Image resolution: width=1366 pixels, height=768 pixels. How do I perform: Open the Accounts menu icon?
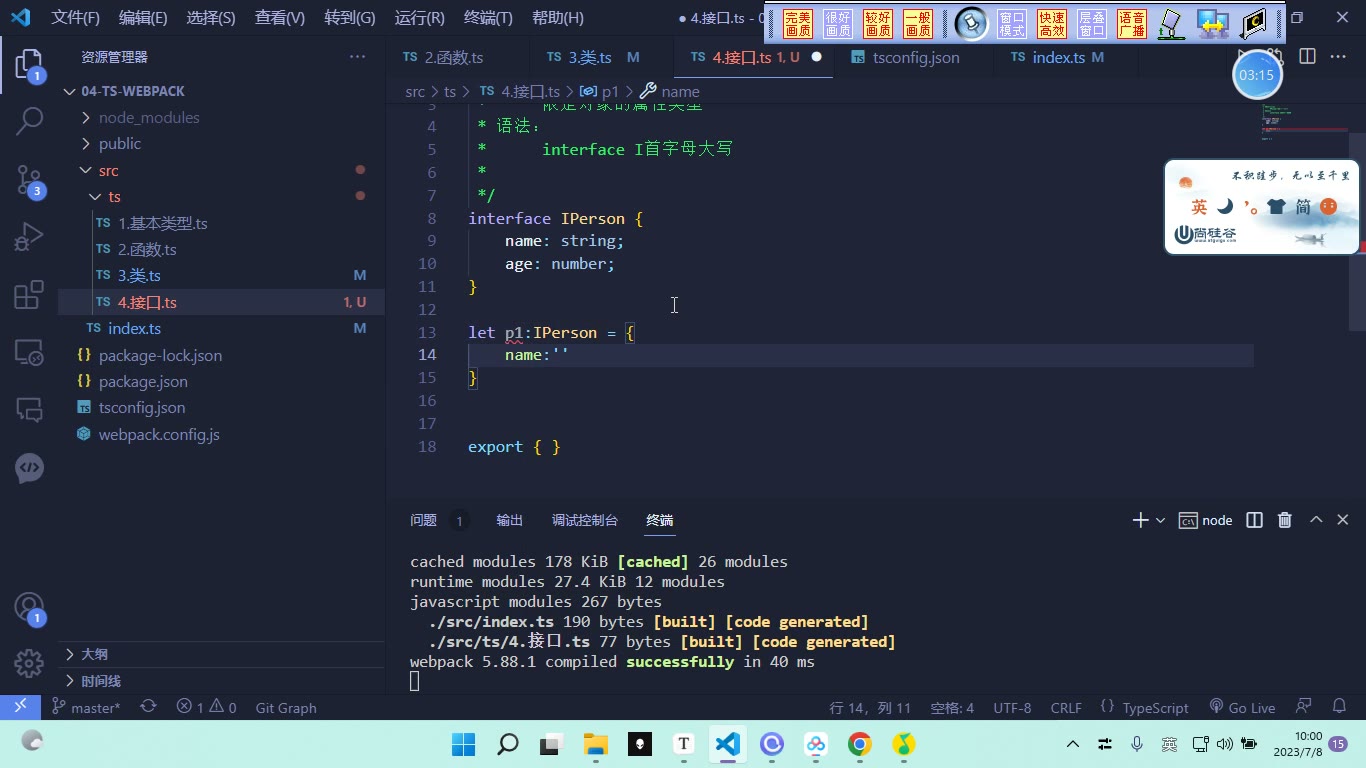[29, 607]
